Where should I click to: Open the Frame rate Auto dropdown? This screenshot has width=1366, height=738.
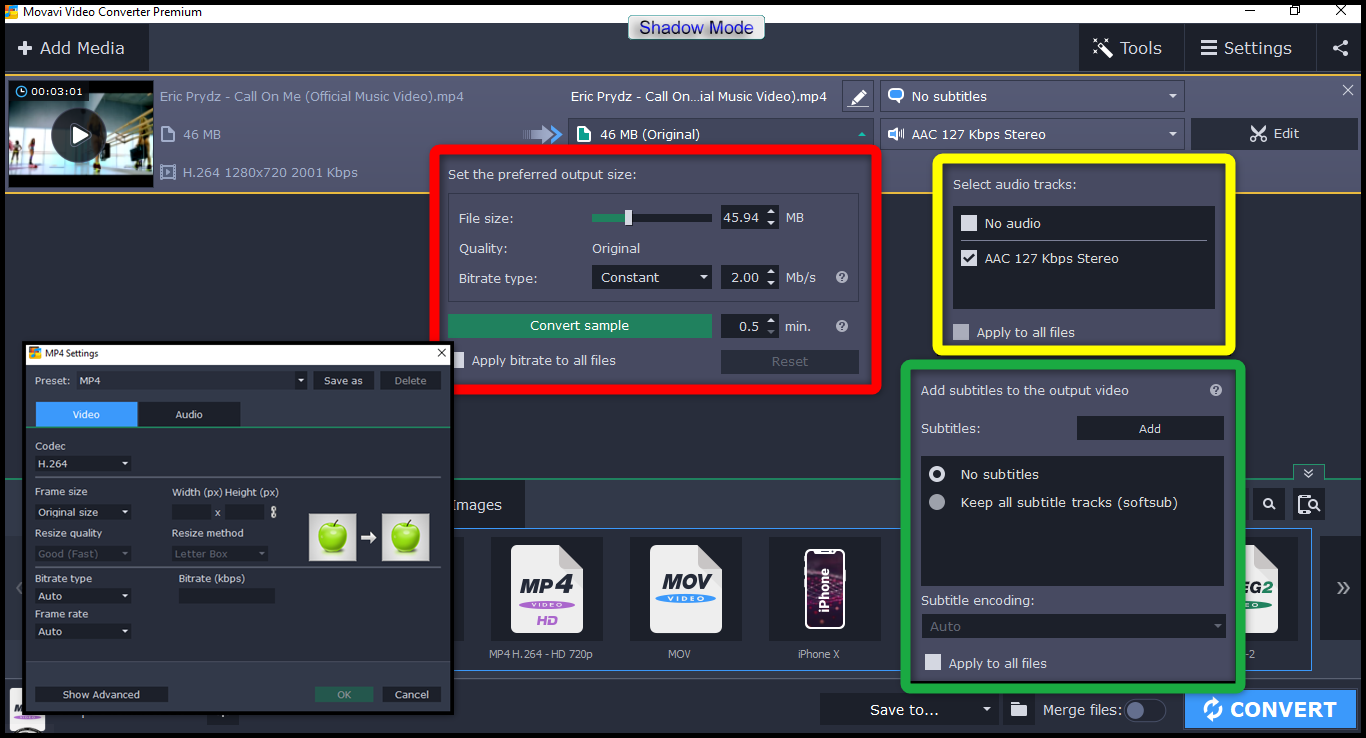point(83,631)
